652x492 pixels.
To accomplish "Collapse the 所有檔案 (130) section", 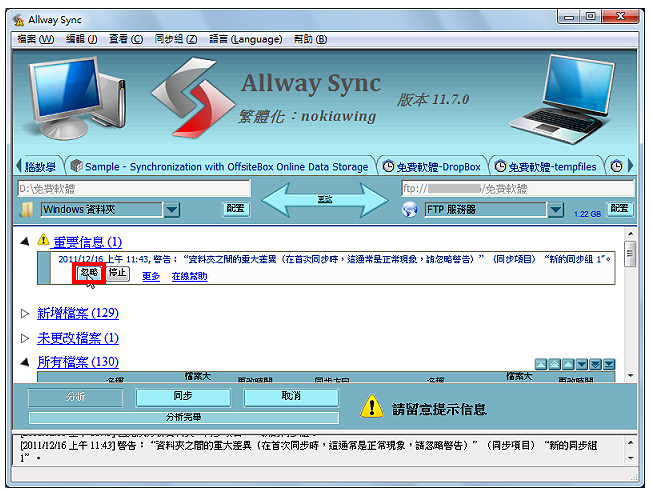I will tap(25, 362).
